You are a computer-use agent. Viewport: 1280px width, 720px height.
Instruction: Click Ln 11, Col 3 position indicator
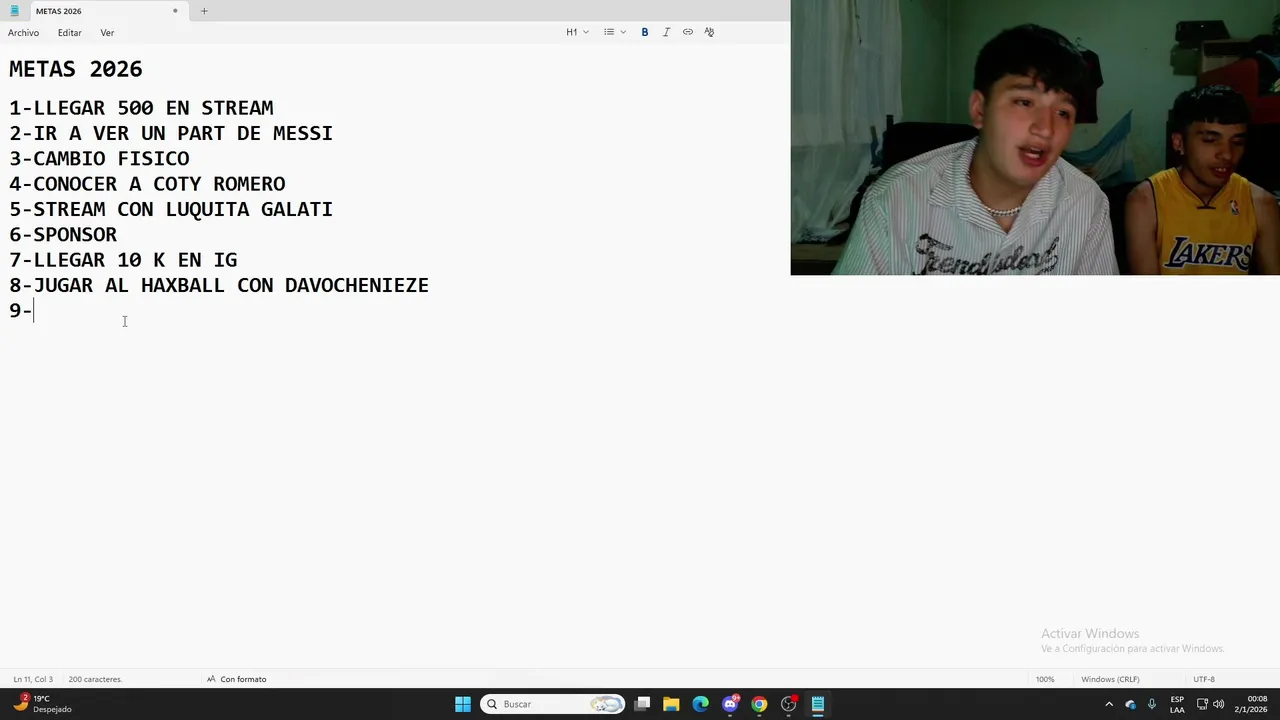click(33, 679)
